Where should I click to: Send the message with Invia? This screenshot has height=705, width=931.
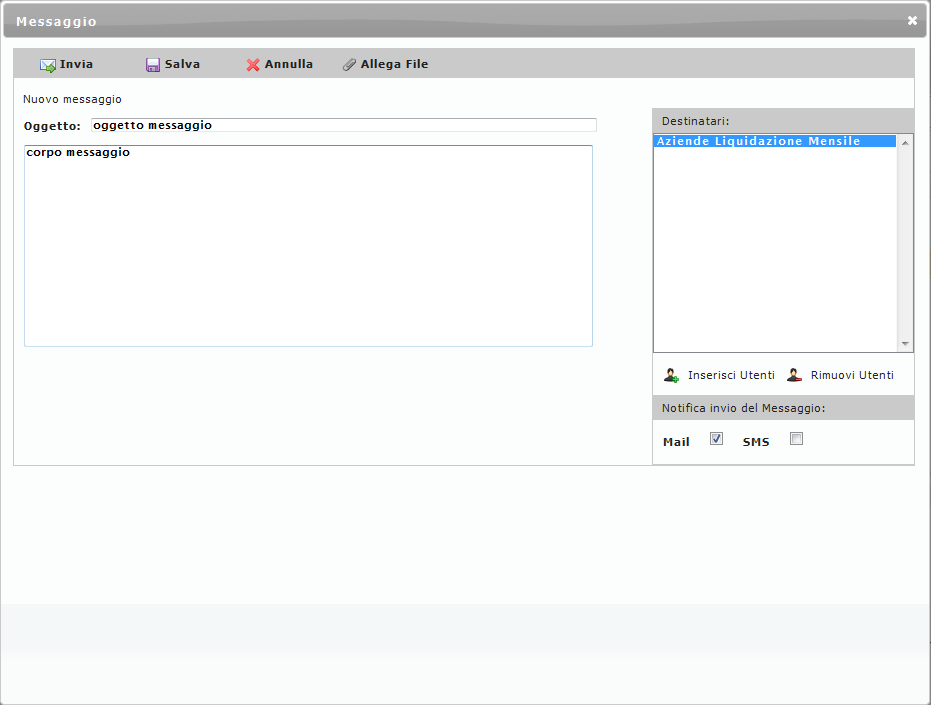click(76, 64)
